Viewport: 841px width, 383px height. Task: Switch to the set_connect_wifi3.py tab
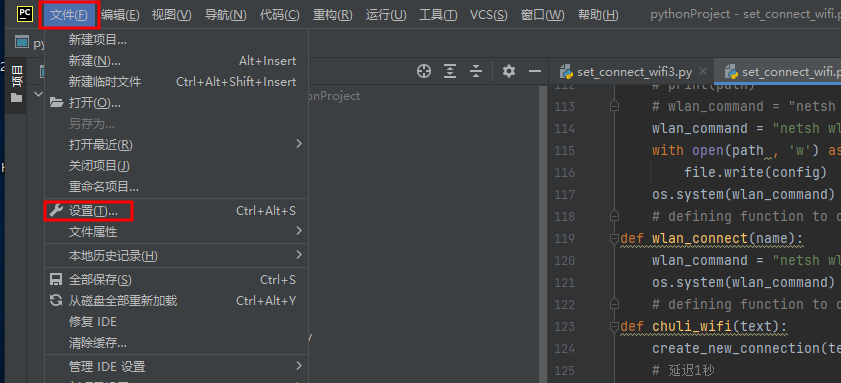[635, 72]
